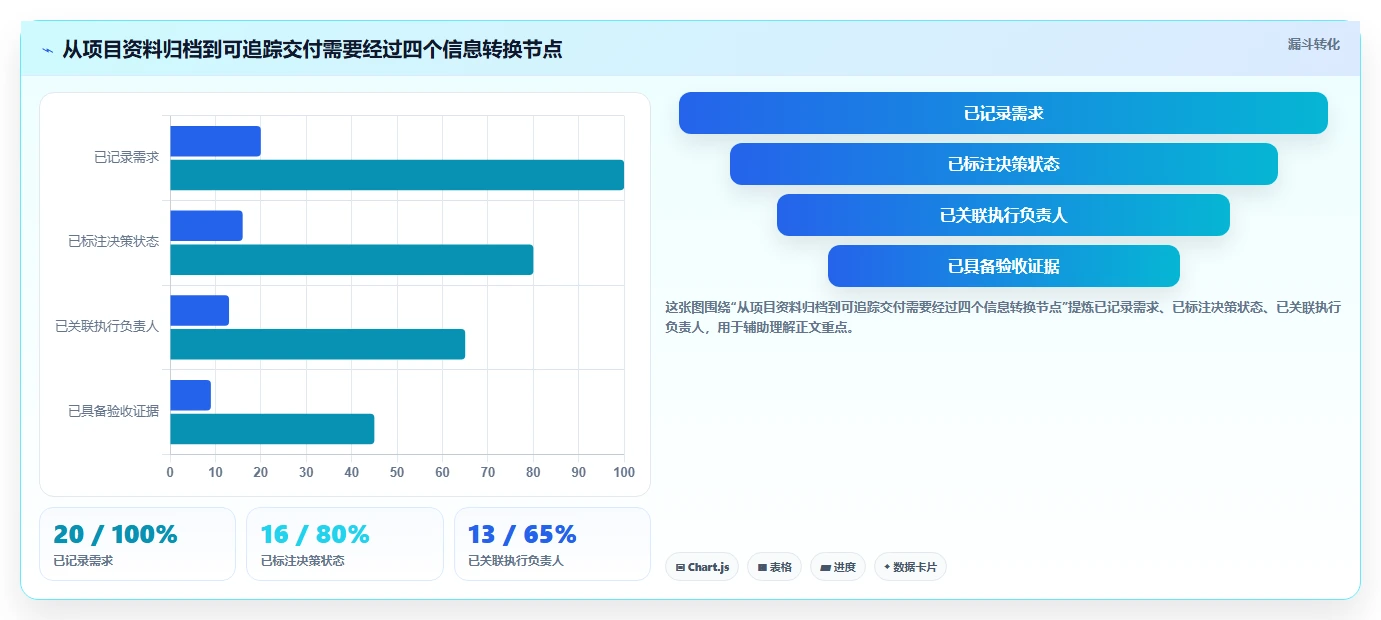The width and height of the screenshot is (1381, 620).
Task: Click the short blue chart bar for 已记录需求
Action: (215, 141)
